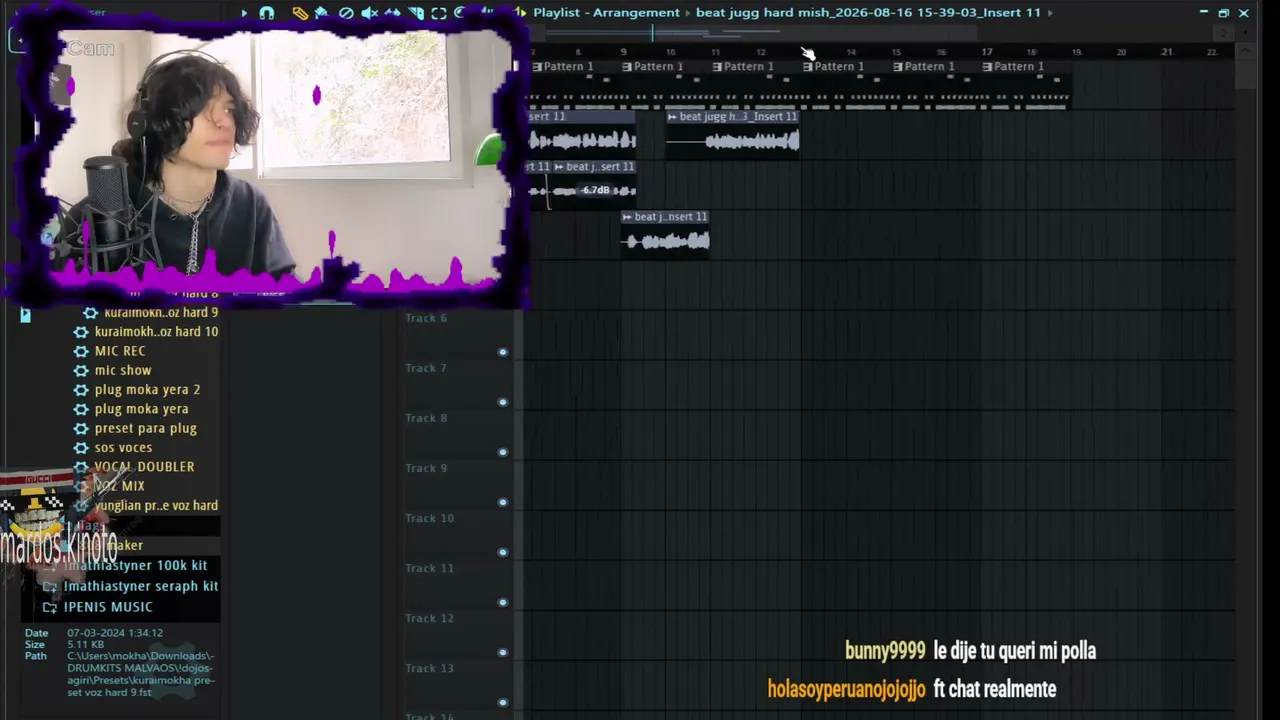Click the -6.7dB gain label on clip
This screenshot has height=720, width=1280.
(596, 190)
